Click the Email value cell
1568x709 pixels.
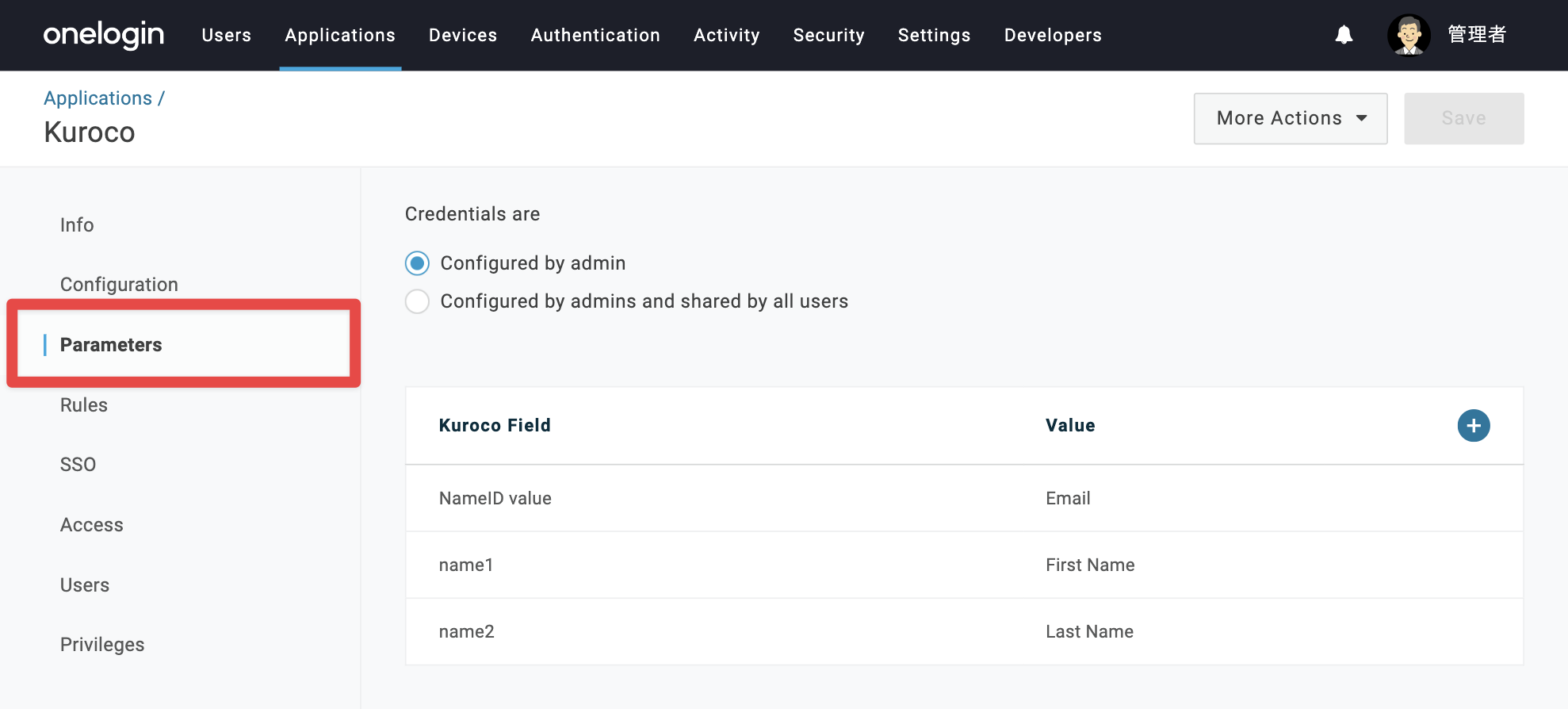(x=1068, y=498)
